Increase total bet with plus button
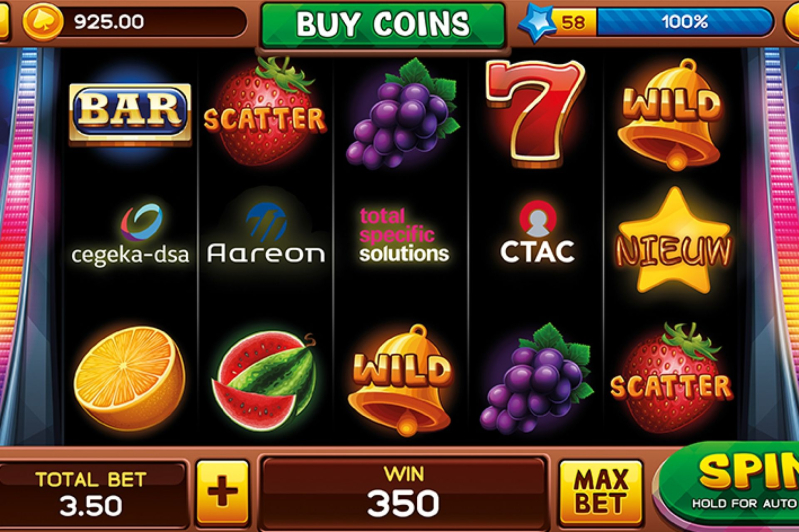 223,492
